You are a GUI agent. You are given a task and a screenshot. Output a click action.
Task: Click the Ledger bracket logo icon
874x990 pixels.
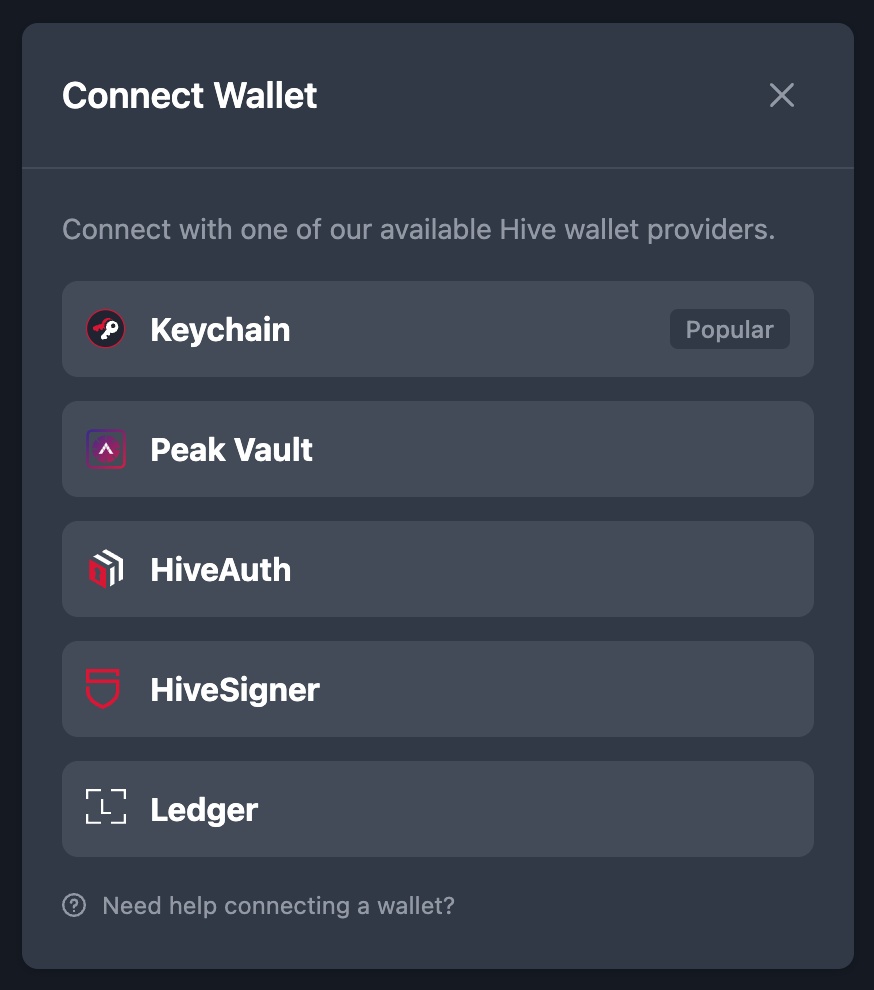tap(105, 807)
